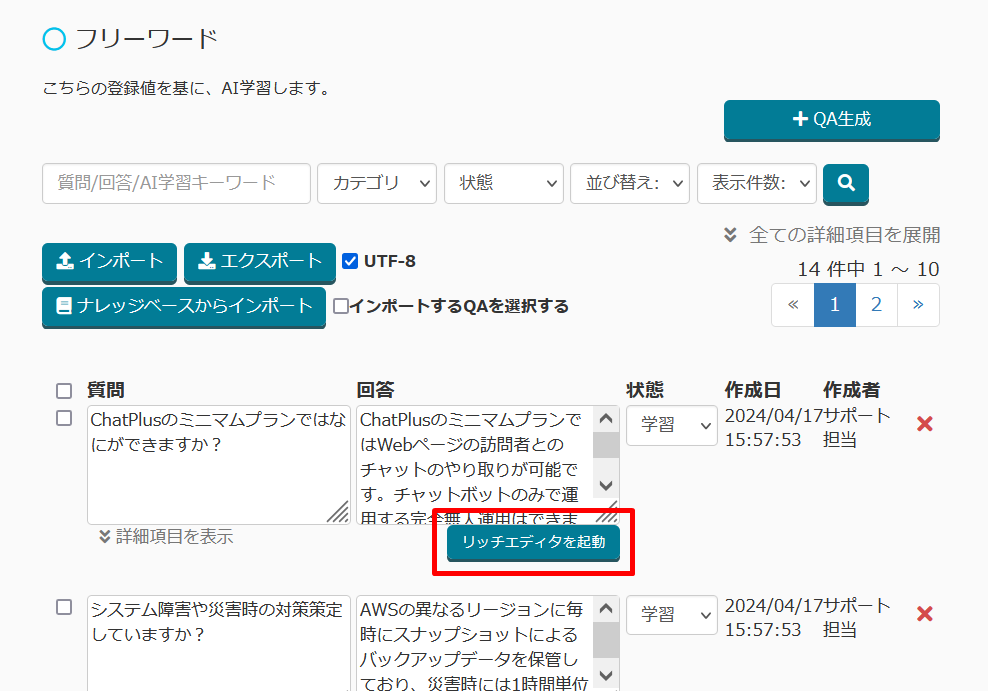This screenshot has width=988, height=691.
Task: Open the カテゴリ dropdown
Action: tap(377, 183)
